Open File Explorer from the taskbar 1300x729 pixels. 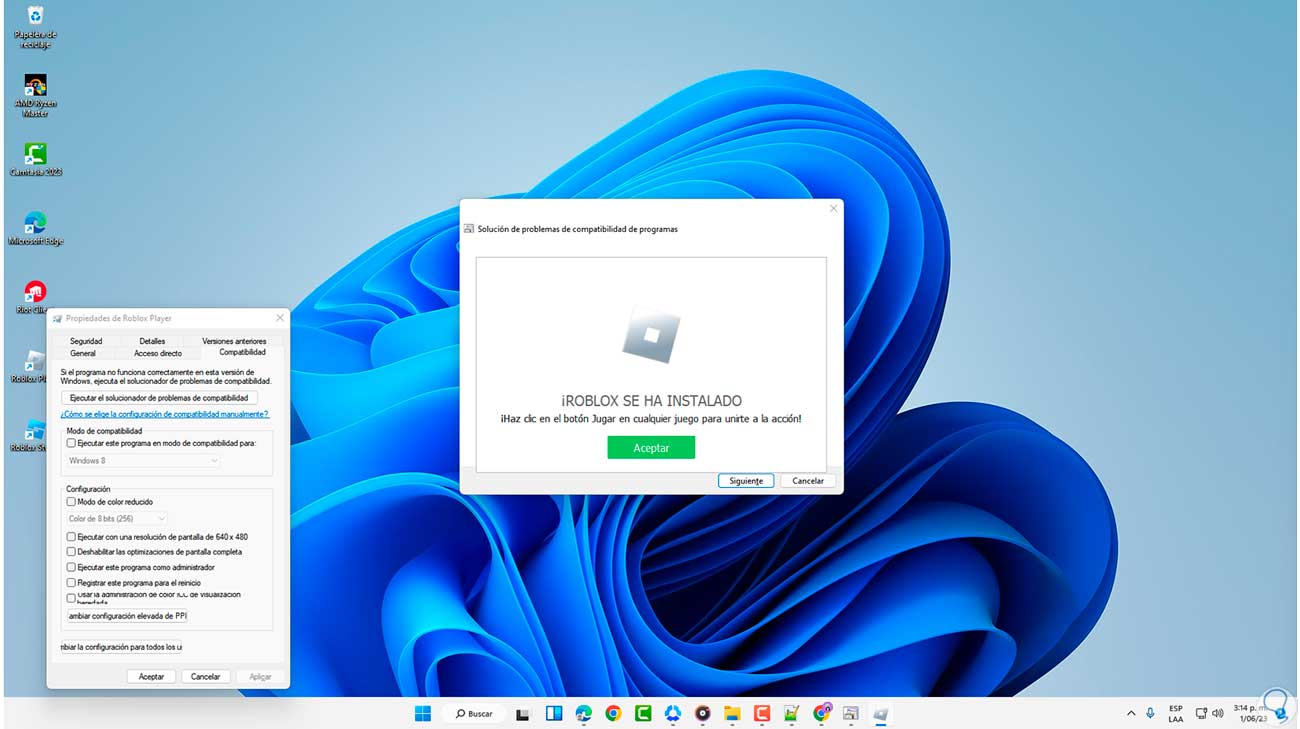[x=732, y=713]
